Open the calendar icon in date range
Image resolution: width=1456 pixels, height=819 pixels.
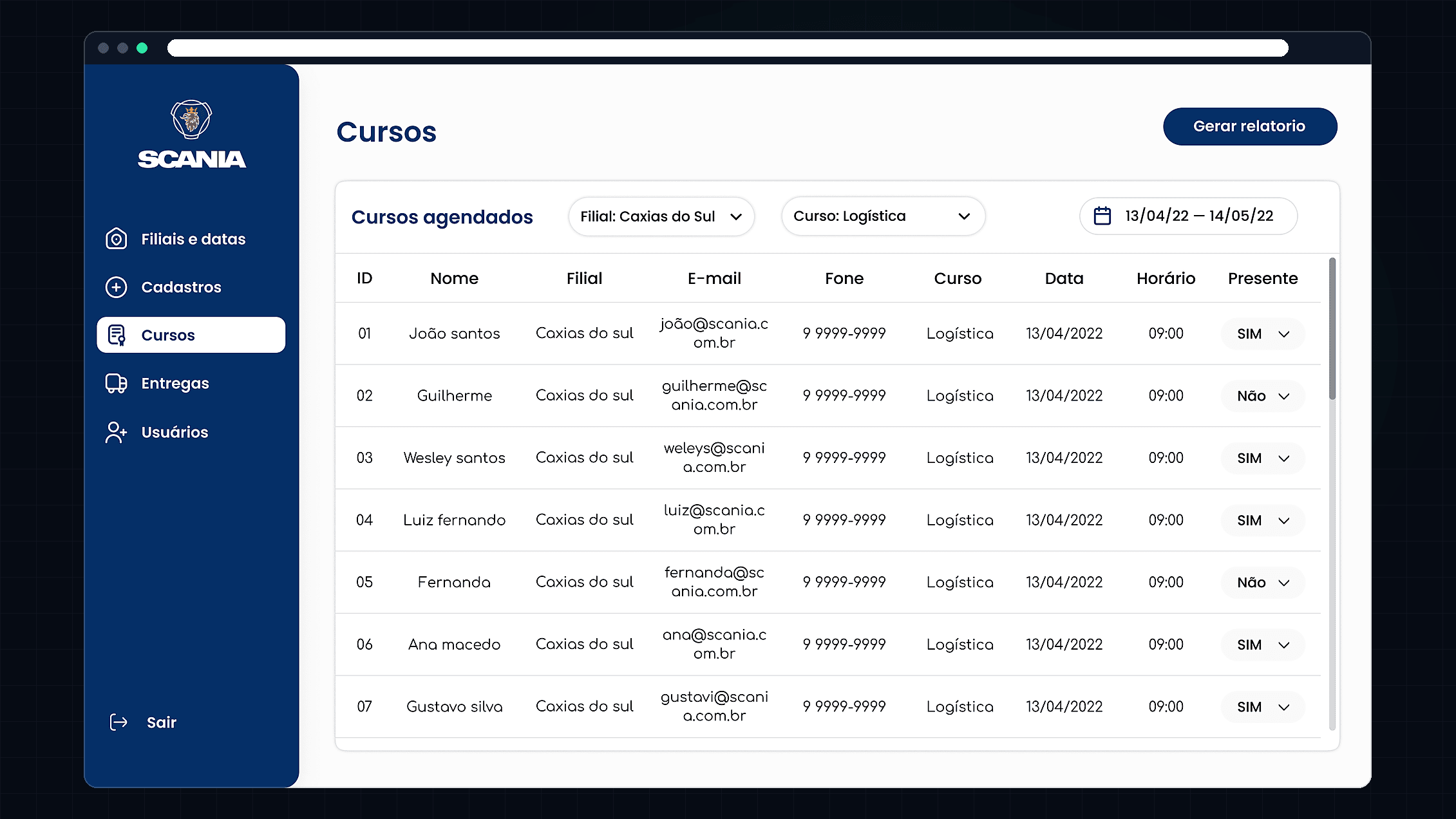pos(1102,216)
